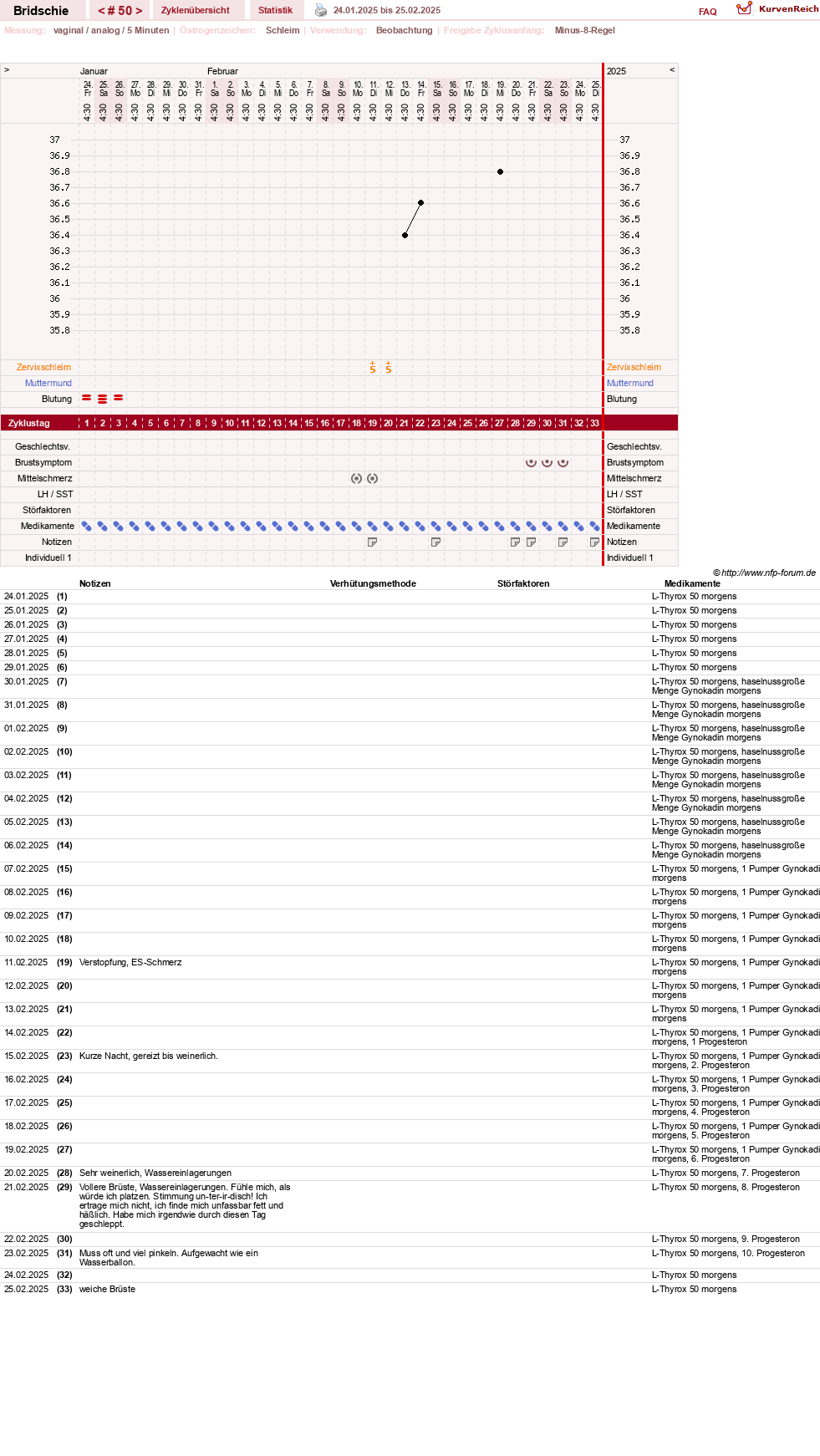The width and height of the screenshot is (820, 1456).
Task: Open the note icon on cycle day 33
Action: click(x=595, y=542)
